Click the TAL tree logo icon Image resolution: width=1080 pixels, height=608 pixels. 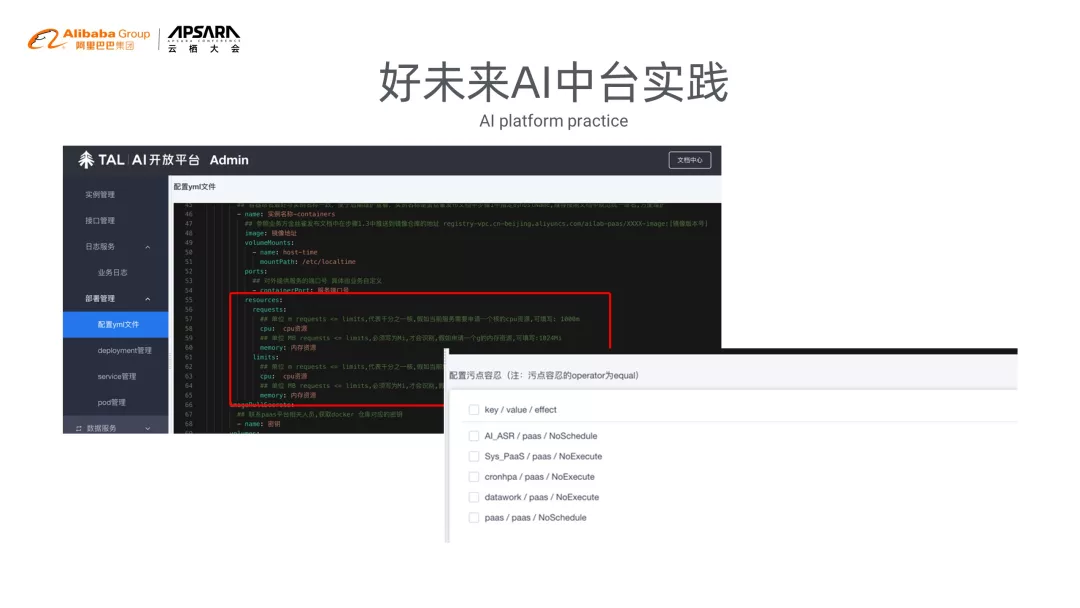85,160
